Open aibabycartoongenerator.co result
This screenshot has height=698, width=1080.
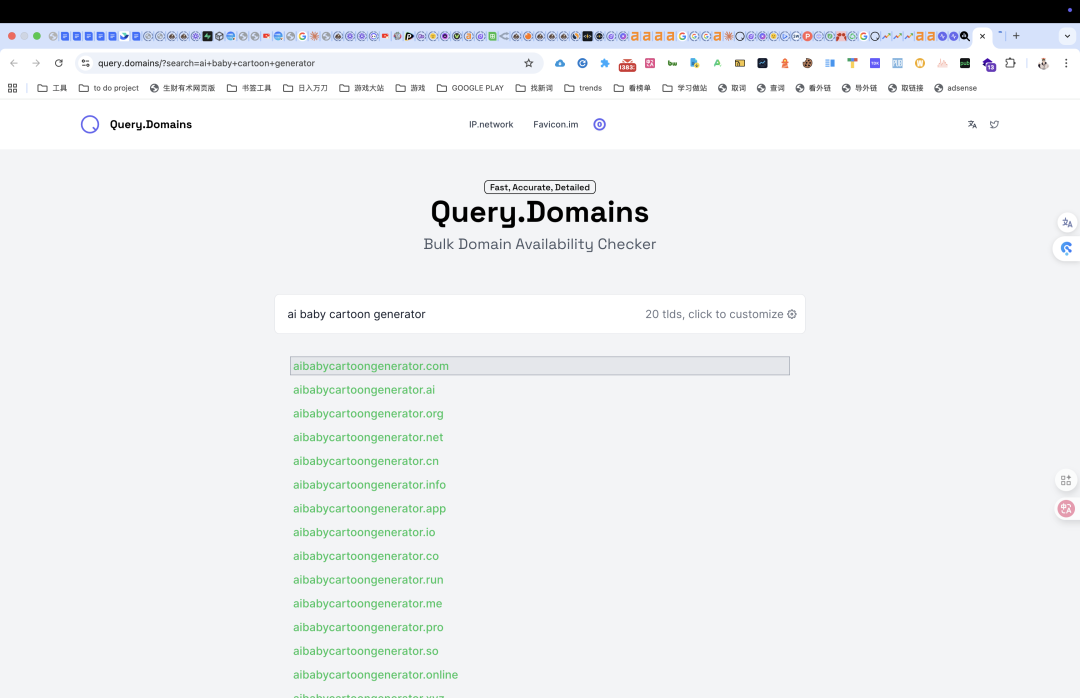(366, 556)
